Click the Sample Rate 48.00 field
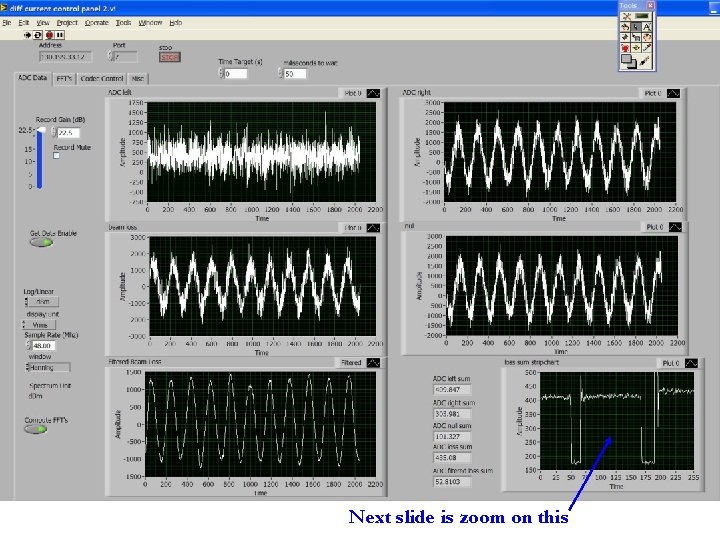Image resolution: width=720 pixels, height=540 pixels. [44, 345]
